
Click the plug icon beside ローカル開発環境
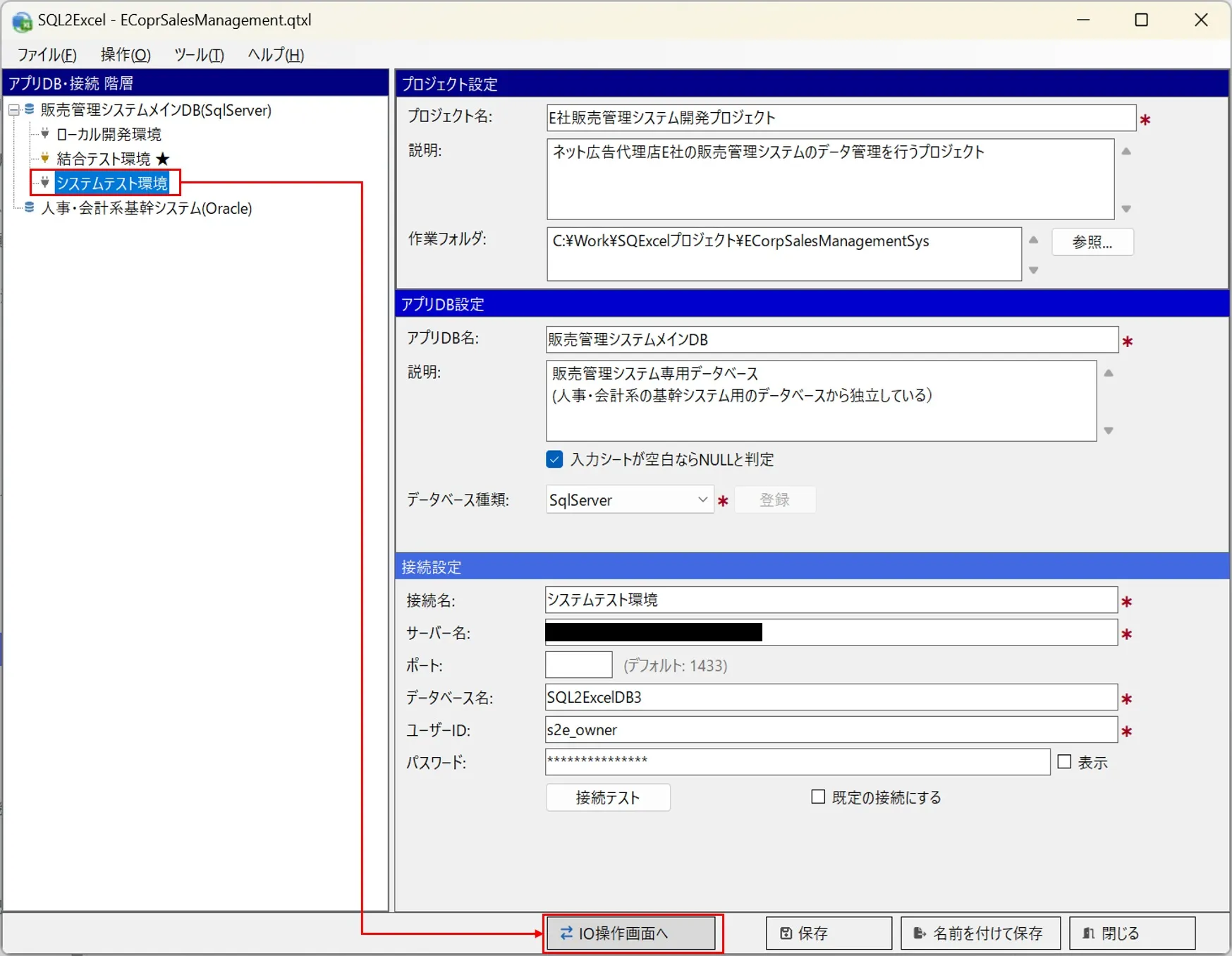[45, 133]
